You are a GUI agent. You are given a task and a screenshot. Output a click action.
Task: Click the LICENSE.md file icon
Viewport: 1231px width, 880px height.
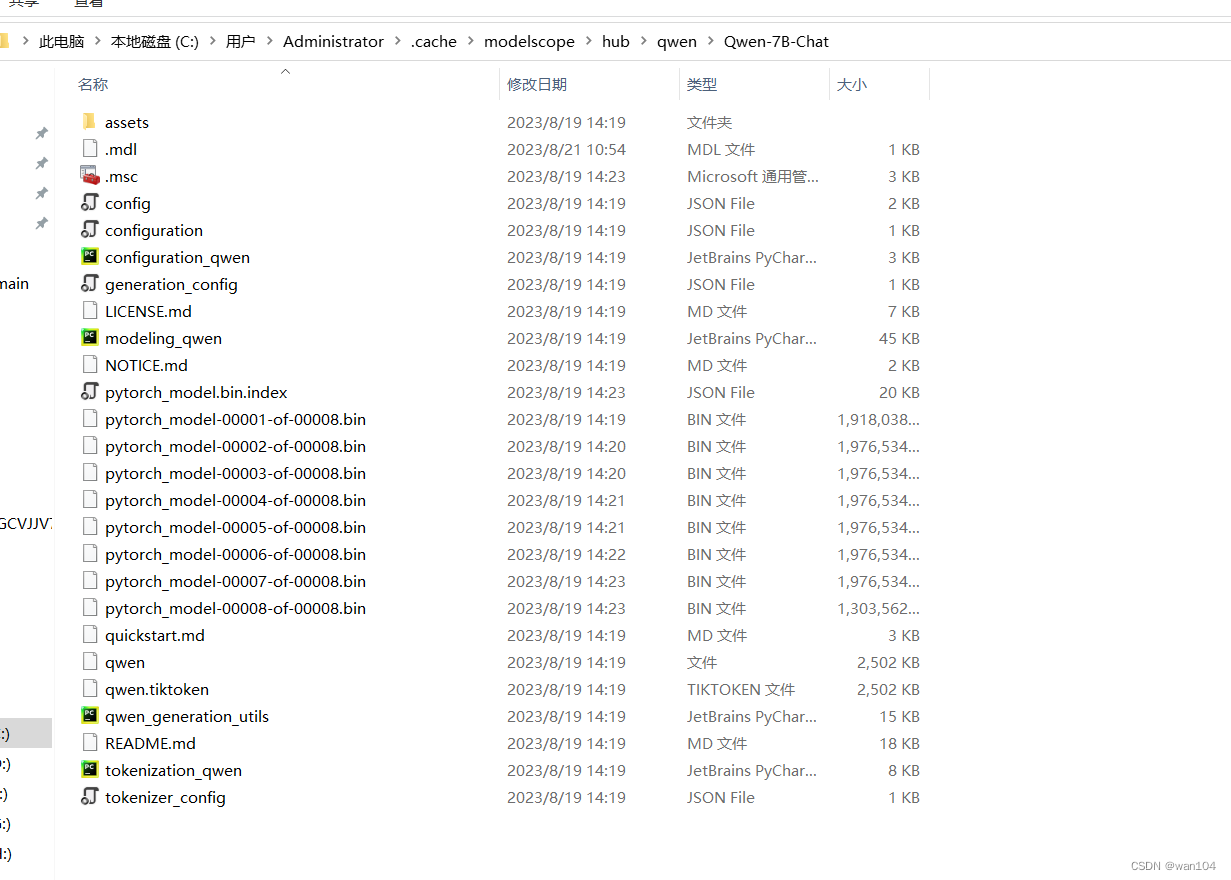89,311
